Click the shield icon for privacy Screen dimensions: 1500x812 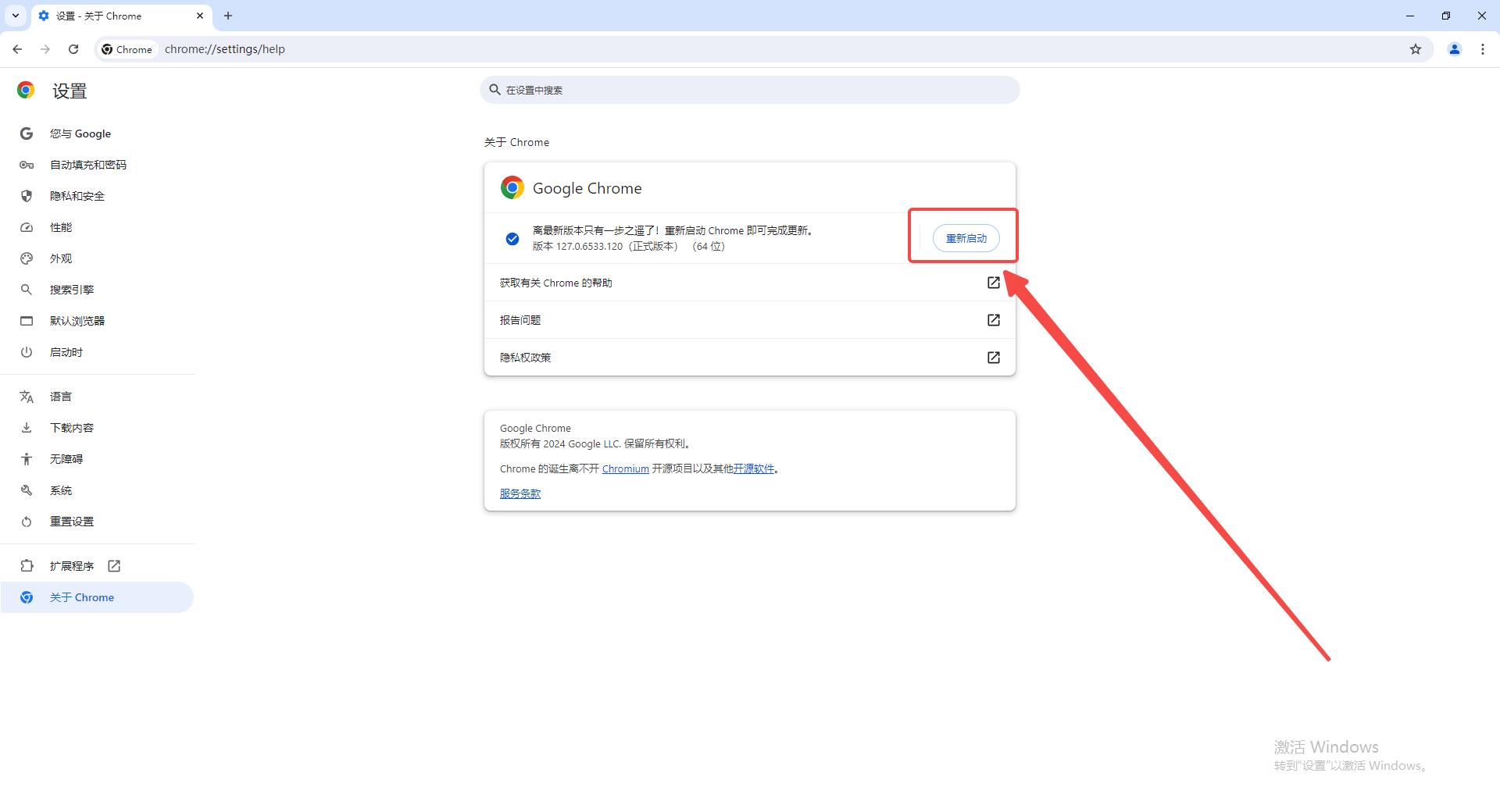coord(27,196)
